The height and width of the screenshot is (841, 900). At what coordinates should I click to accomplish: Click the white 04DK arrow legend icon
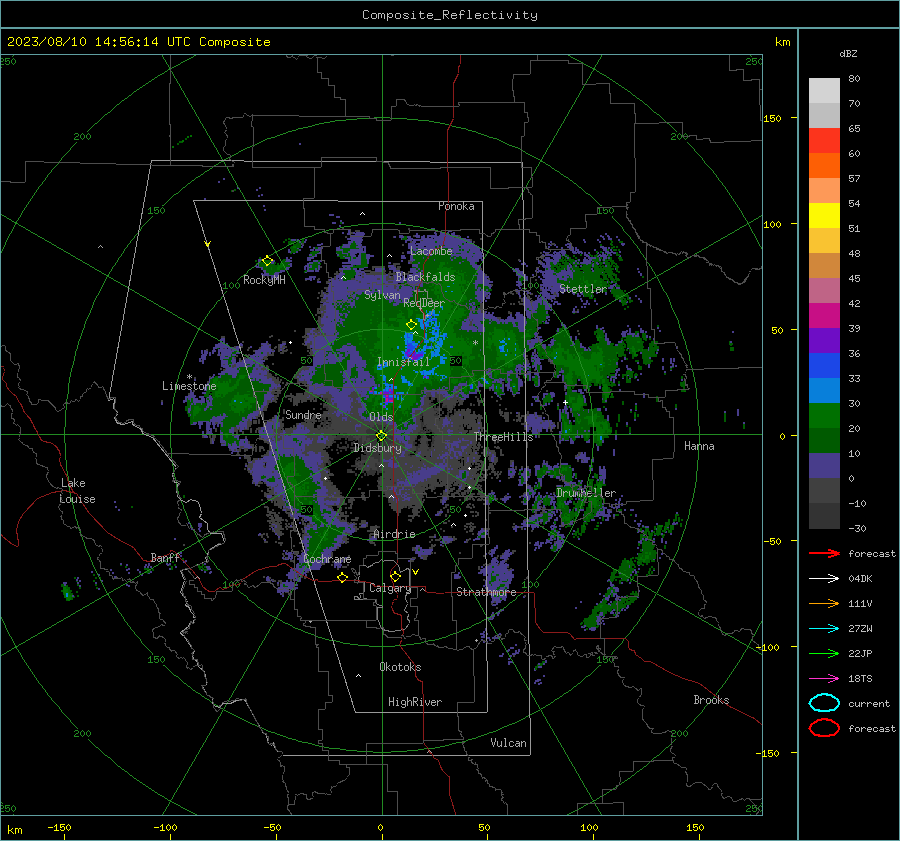click(824, 578)
